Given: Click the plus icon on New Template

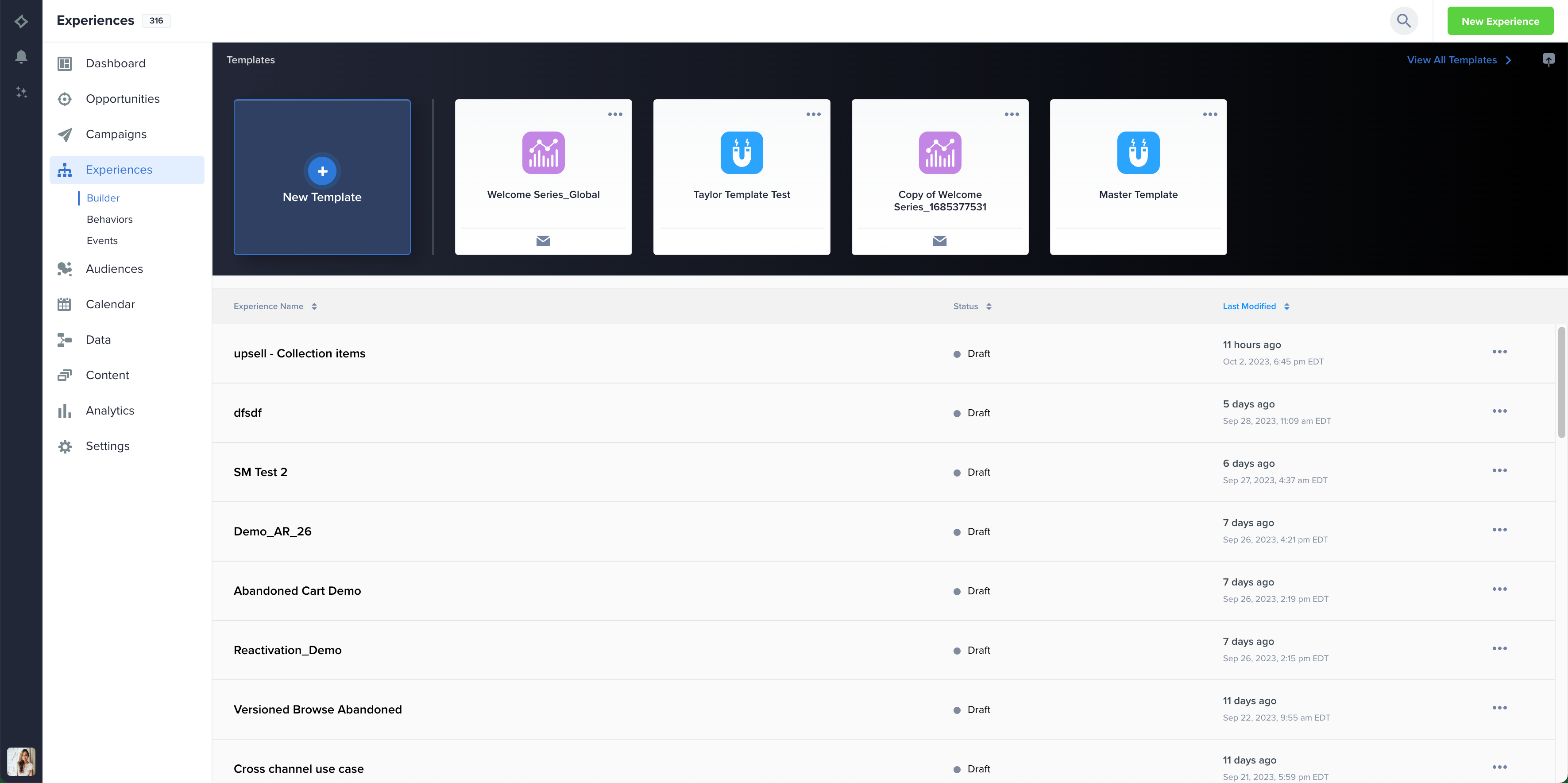Looking at the screenshot, I should (322, 171).
